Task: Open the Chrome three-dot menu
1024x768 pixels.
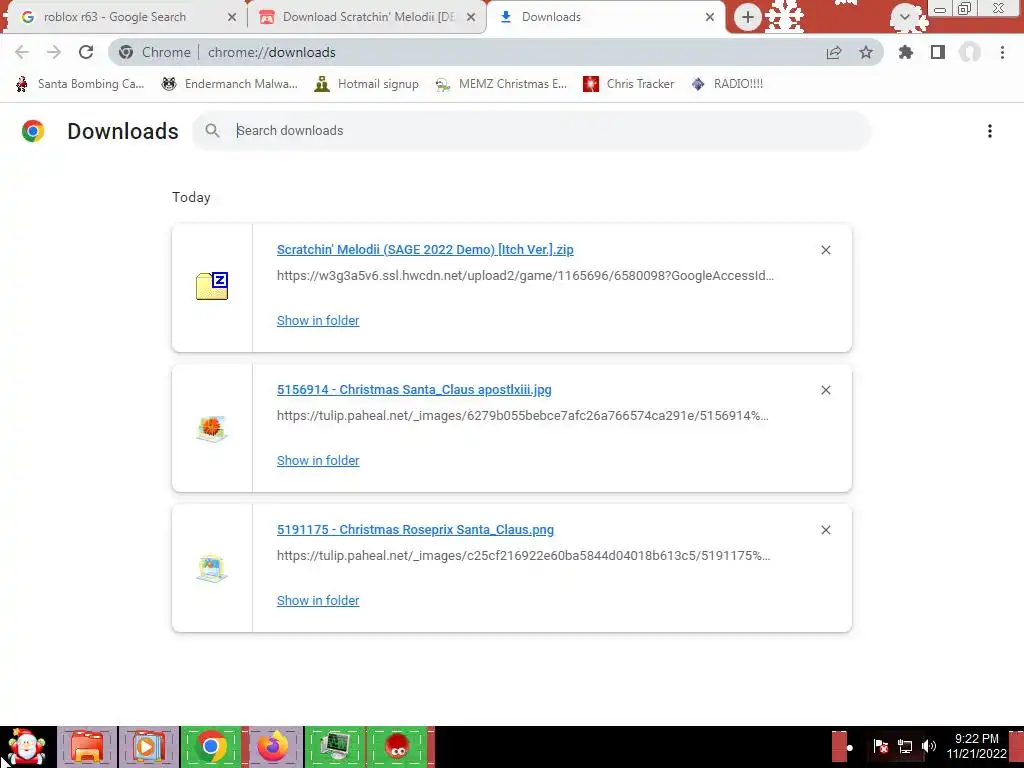Action: [x=1002, y=52]
